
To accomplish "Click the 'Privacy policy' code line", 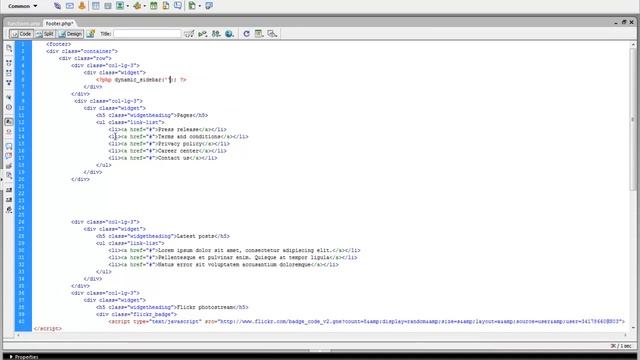I will click(x=169, y=144).
